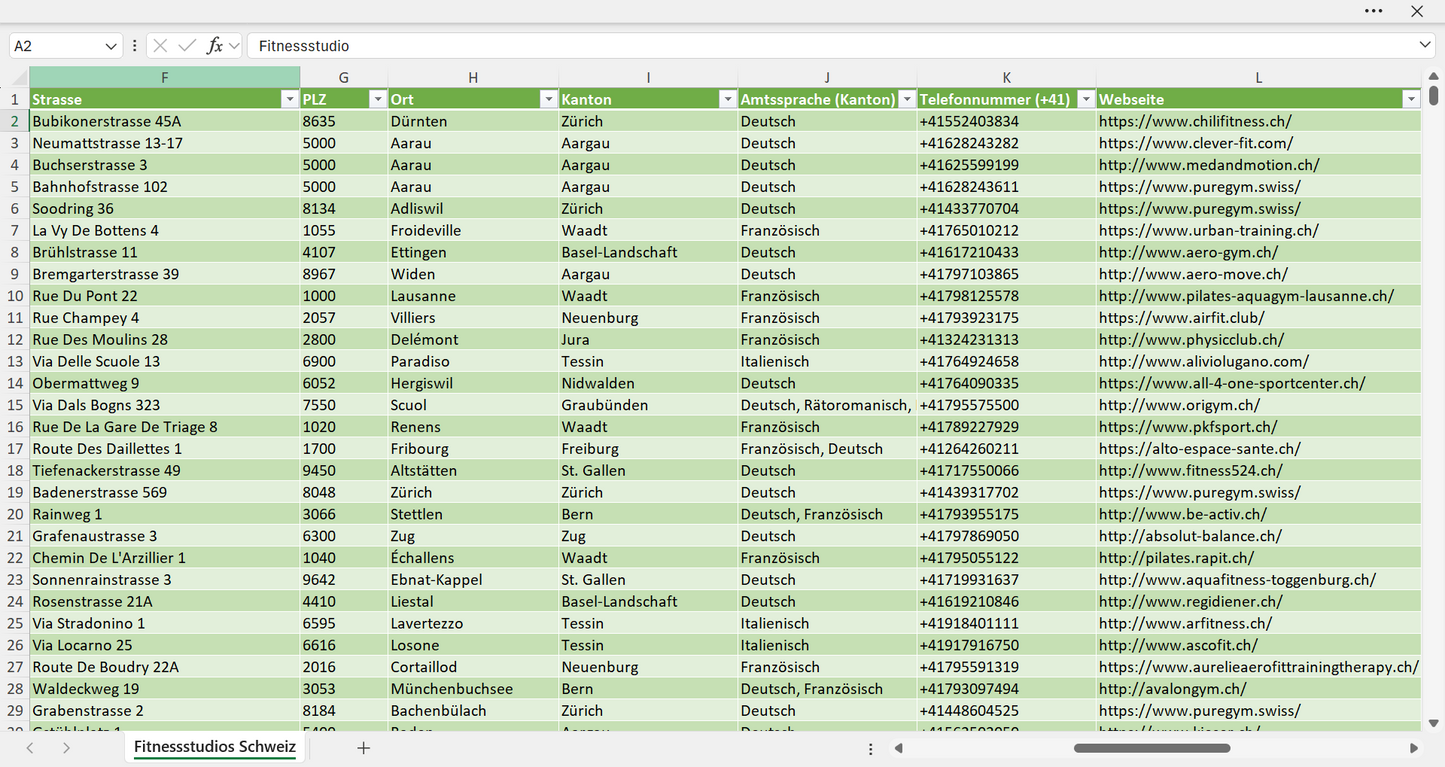The width and height of the screenshot is (1445, 767).
Task: Click the Select All corner triangle
Action: click(x=19, y=78)
